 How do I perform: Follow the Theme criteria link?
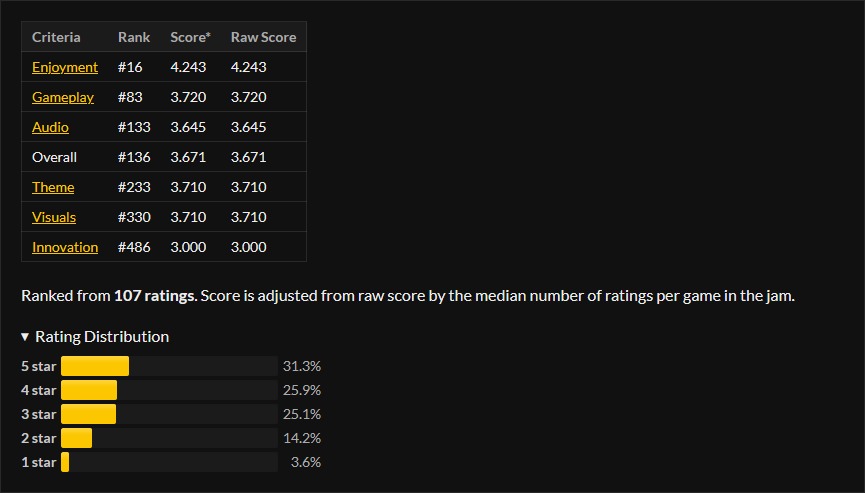(x=53, y=187)
